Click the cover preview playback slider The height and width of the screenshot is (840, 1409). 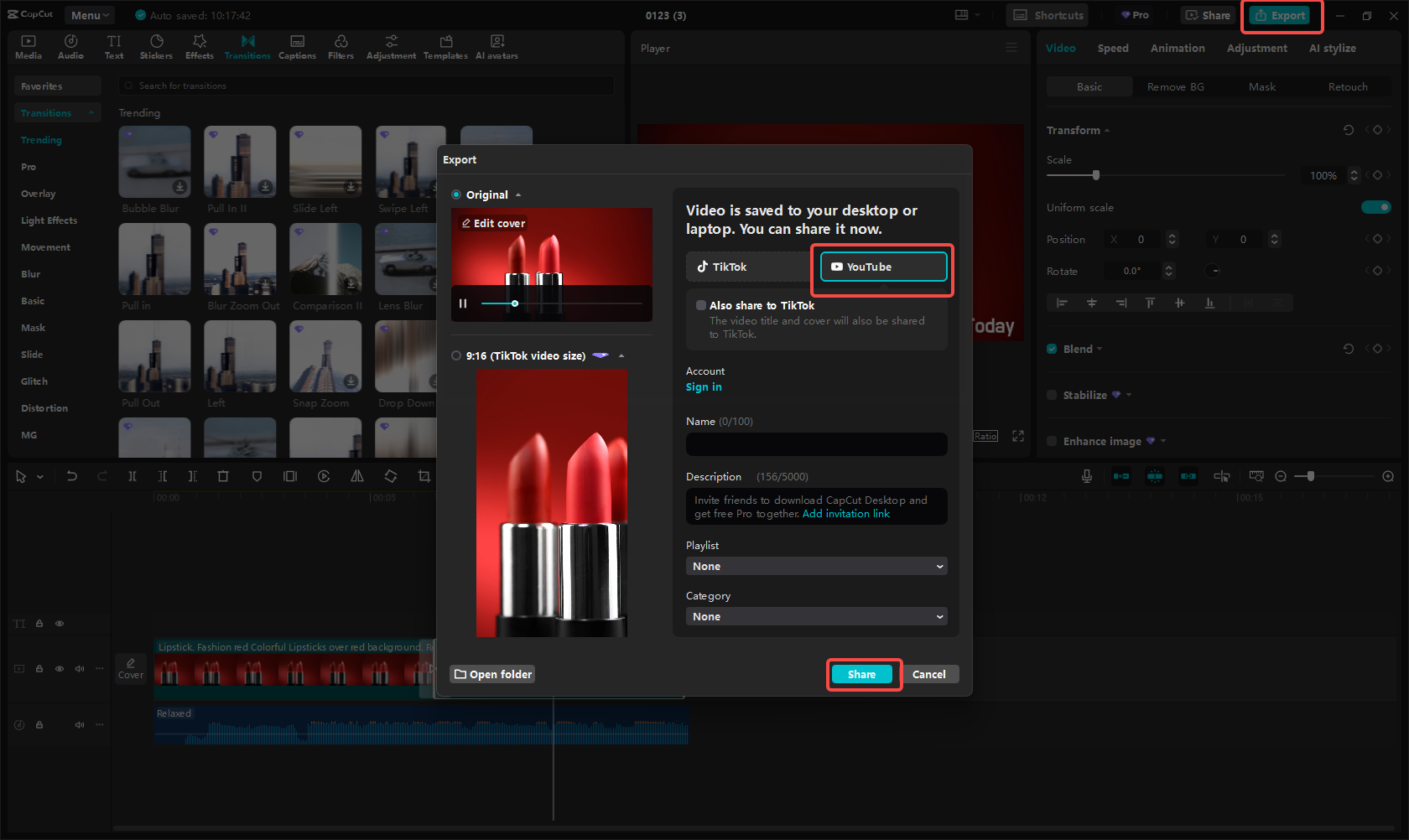pos(561,303)
